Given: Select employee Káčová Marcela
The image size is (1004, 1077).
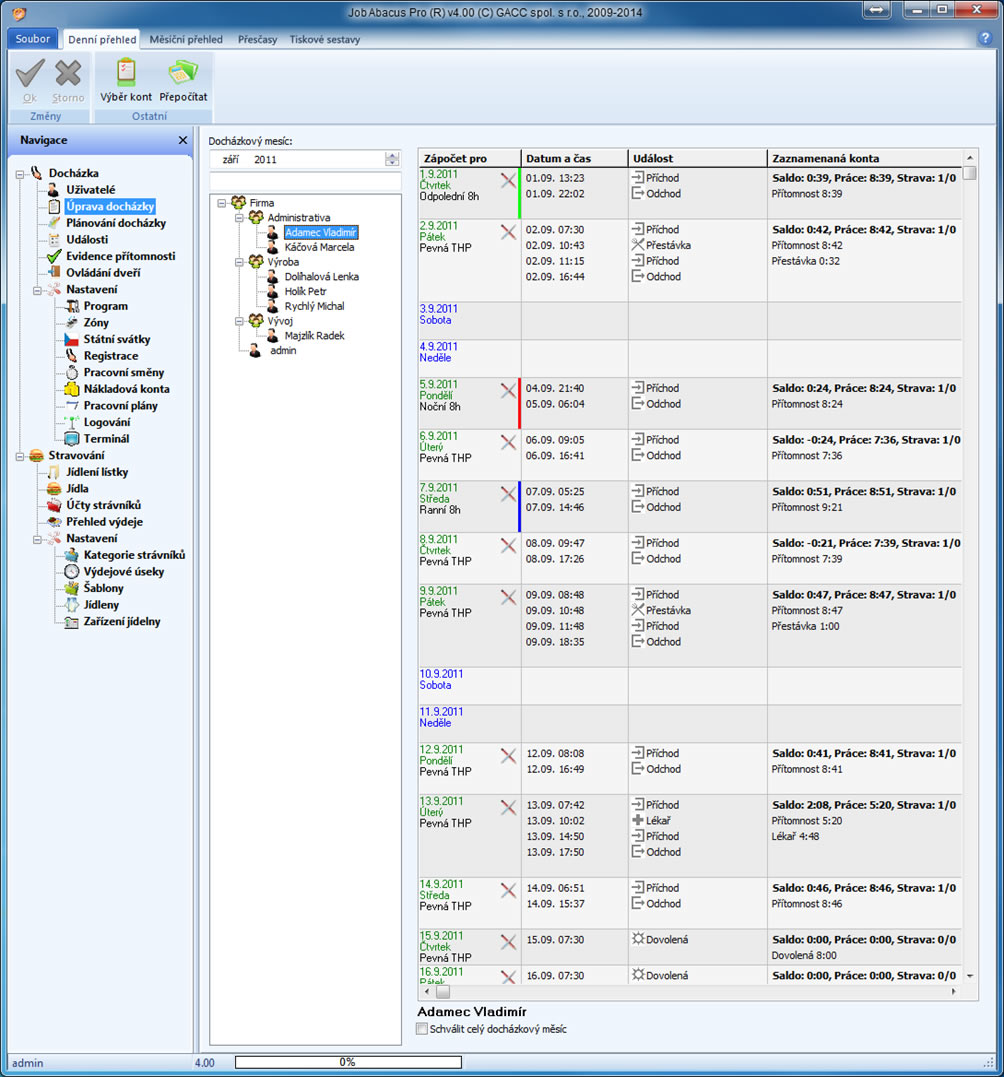Looking at the screenshot, I should pos(319,247).
